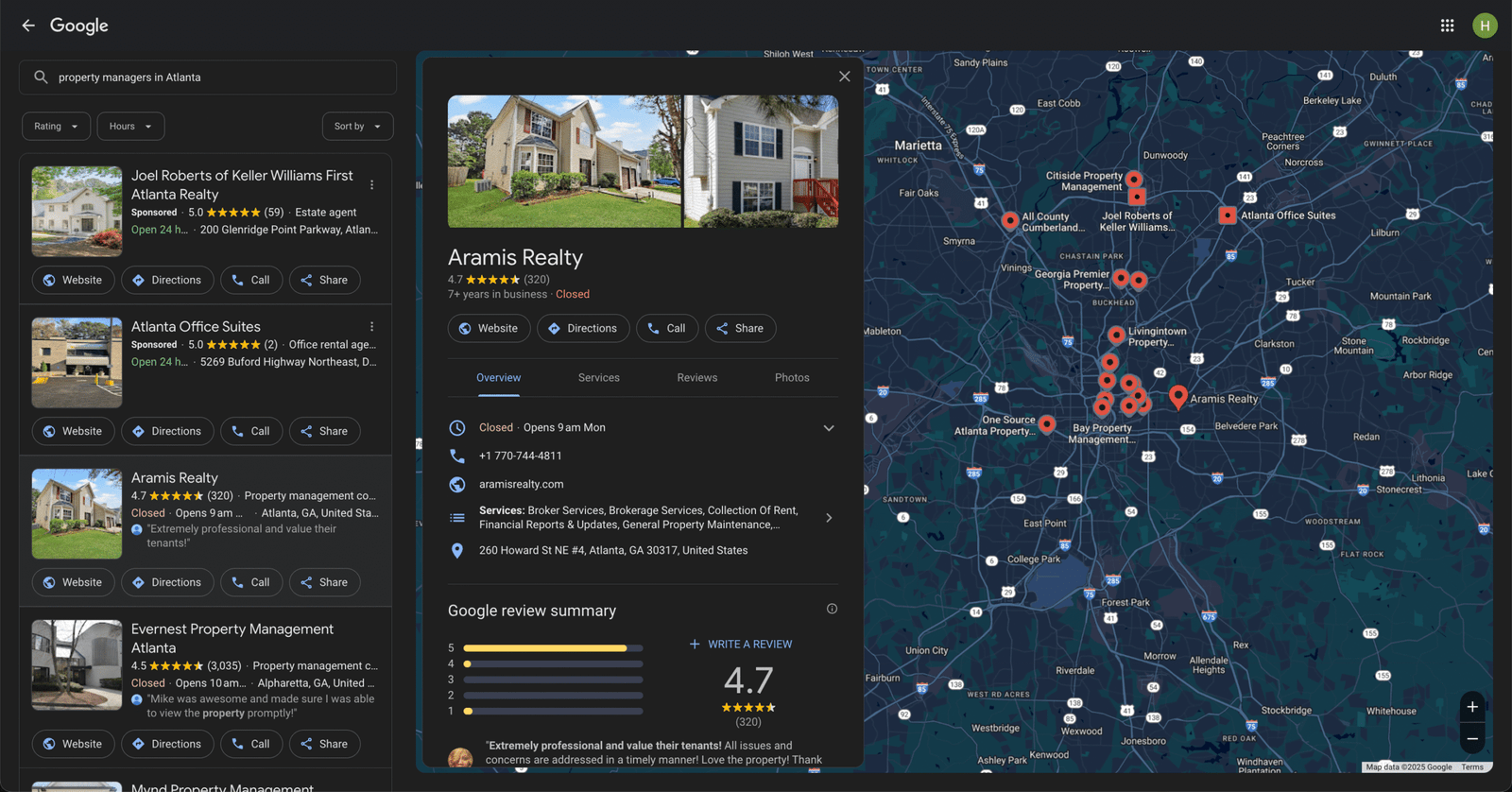
Task: Open the second house photo in detail panel
Action: (x=761, y=162)
